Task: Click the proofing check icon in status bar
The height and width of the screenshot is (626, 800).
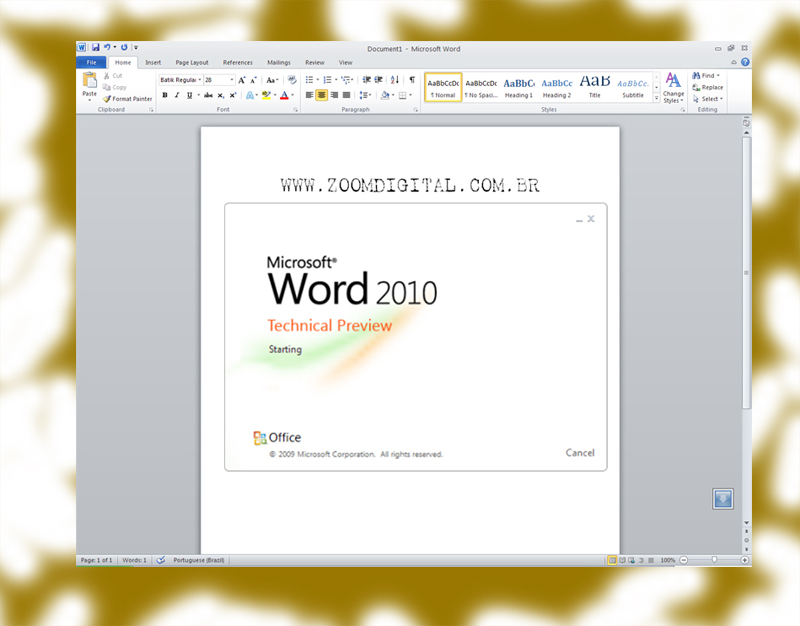Action: (x=161, y=560)
